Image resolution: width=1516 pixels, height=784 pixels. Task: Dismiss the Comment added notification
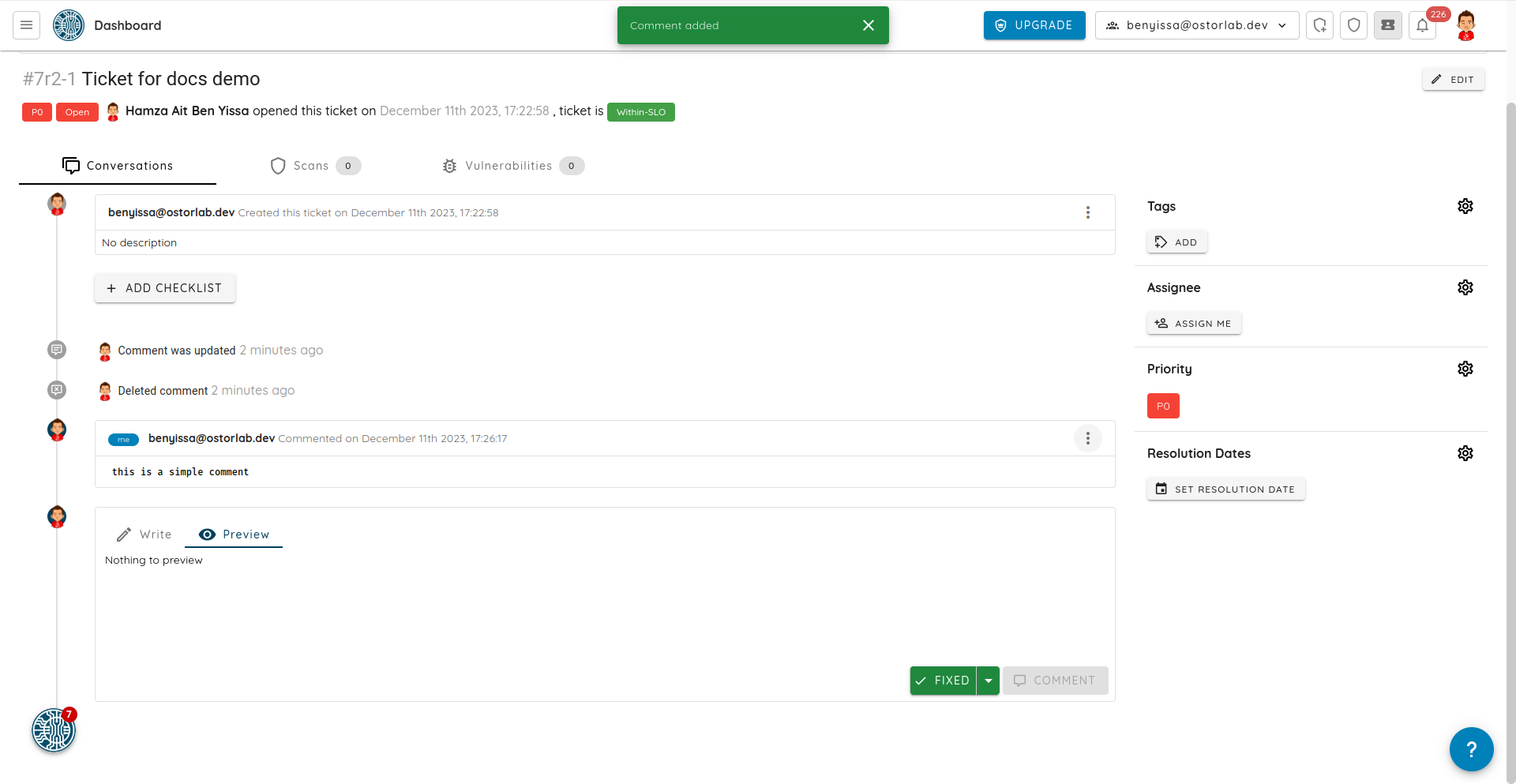pyautogui.click(x=869, y=25)
